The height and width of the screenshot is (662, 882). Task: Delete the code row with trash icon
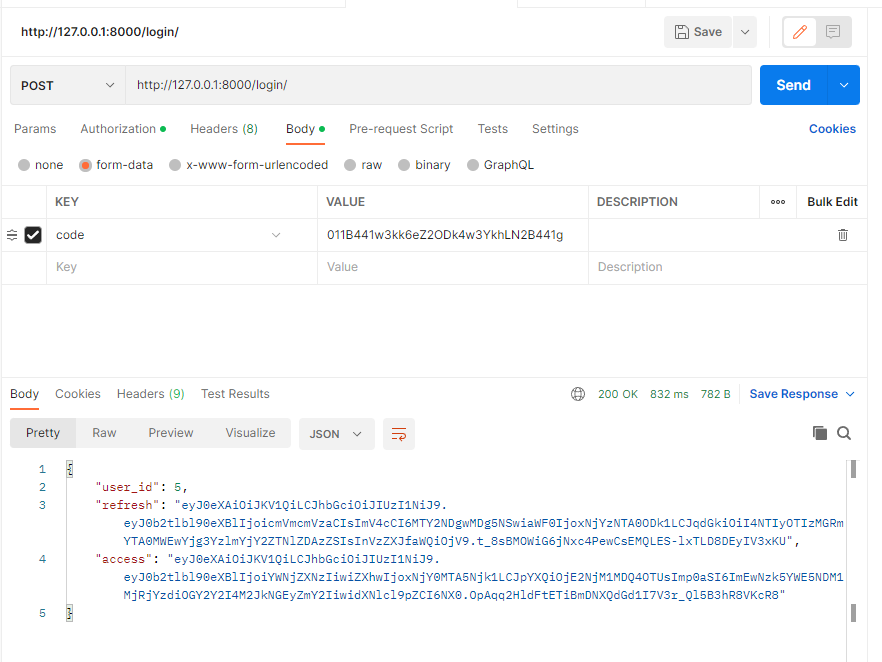[843, 235]
